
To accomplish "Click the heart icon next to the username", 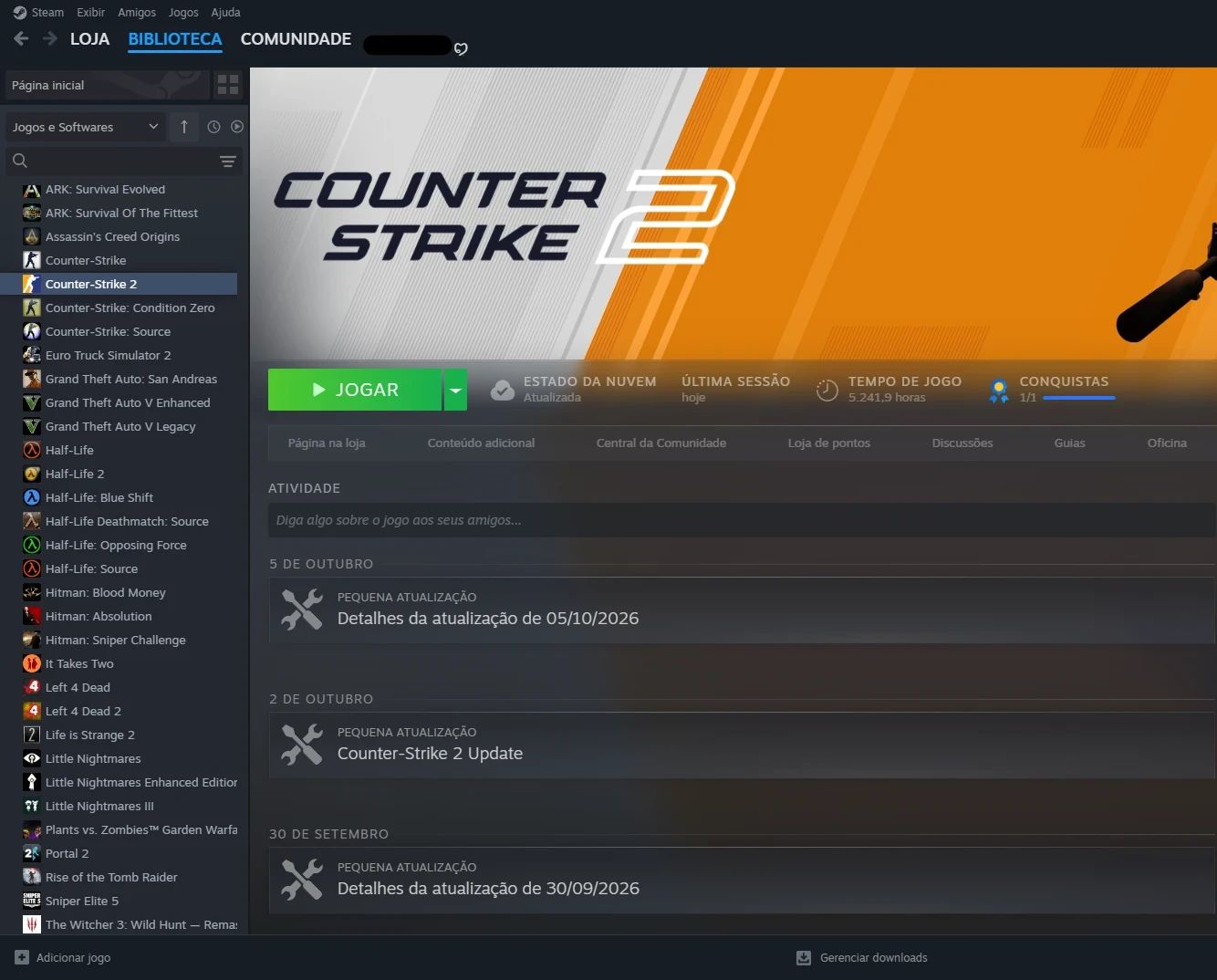I will pyautogui.click(x=461, y=48).
